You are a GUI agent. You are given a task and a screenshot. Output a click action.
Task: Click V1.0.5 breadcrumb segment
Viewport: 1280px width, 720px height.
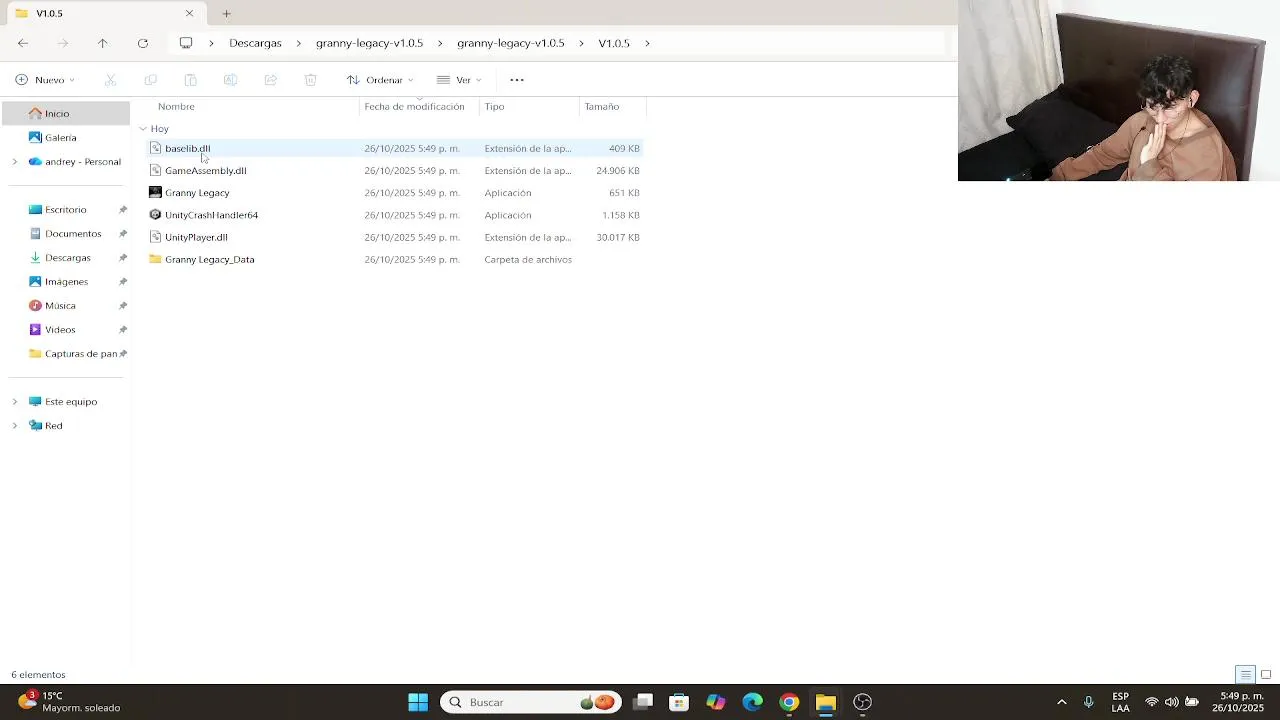[614, 43]
